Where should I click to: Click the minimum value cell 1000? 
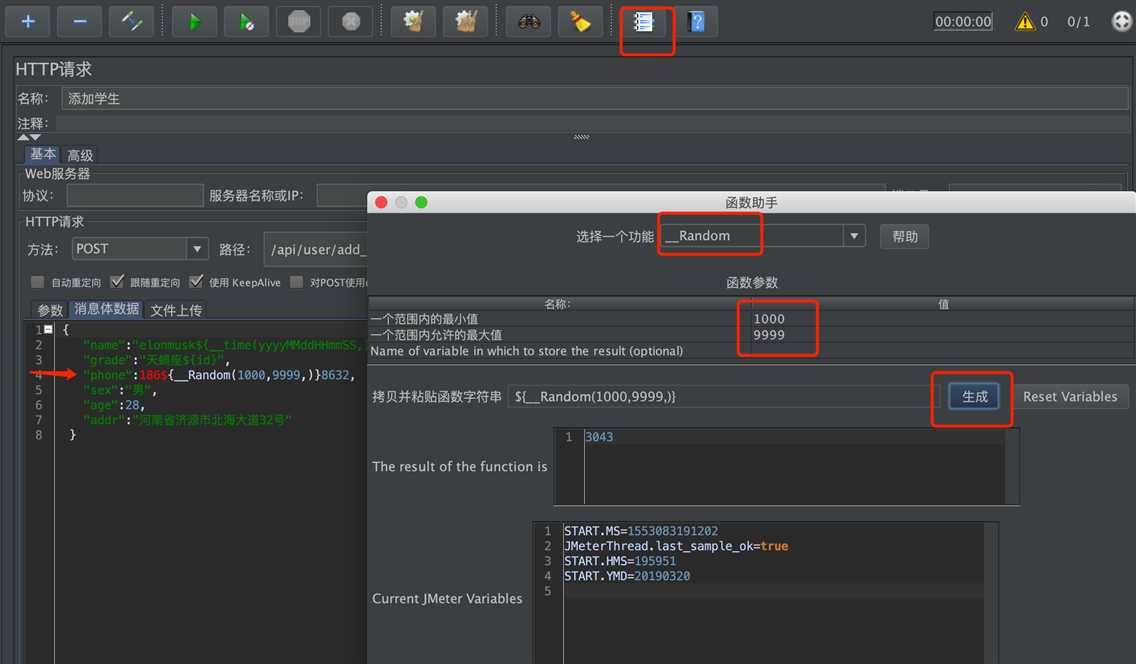[x=943, y=319]
